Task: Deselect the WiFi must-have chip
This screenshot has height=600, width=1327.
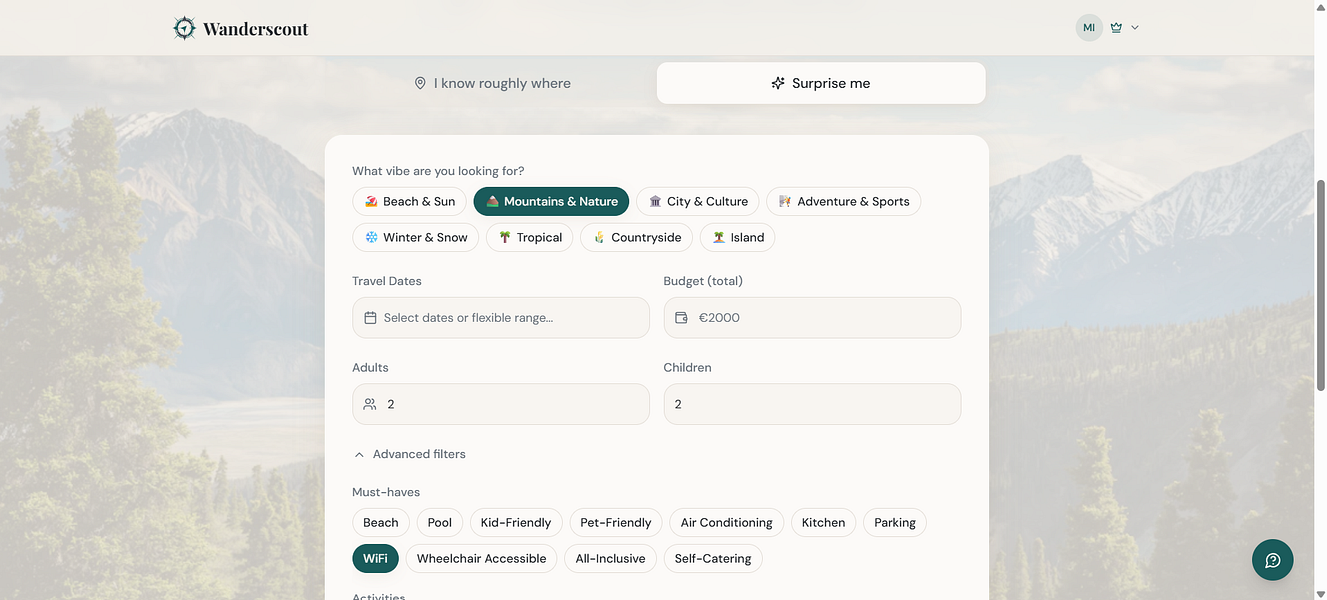Action: pos(375,558)
